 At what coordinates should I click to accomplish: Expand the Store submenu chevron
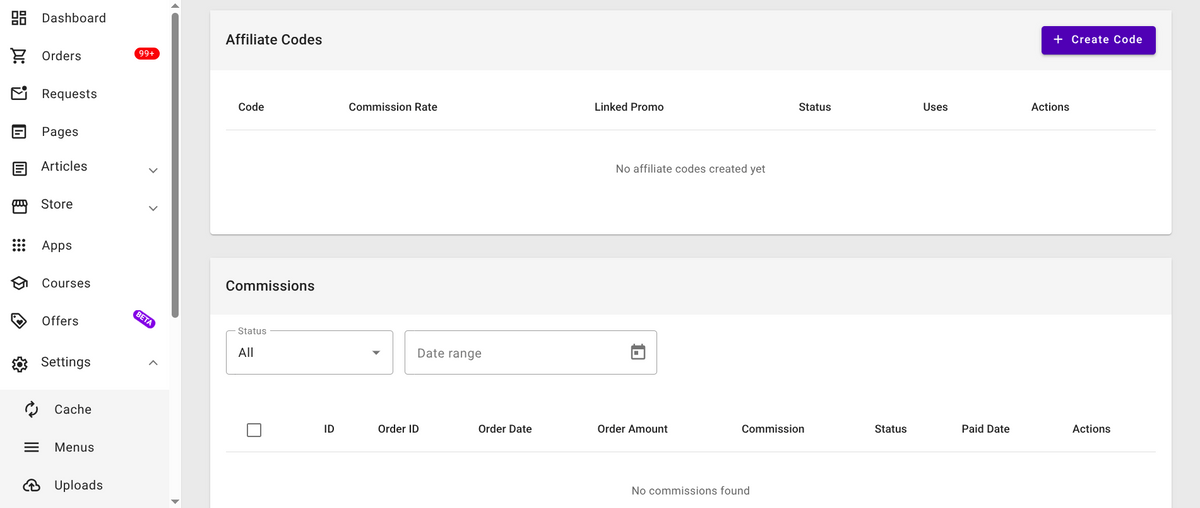tap(153, 209)
